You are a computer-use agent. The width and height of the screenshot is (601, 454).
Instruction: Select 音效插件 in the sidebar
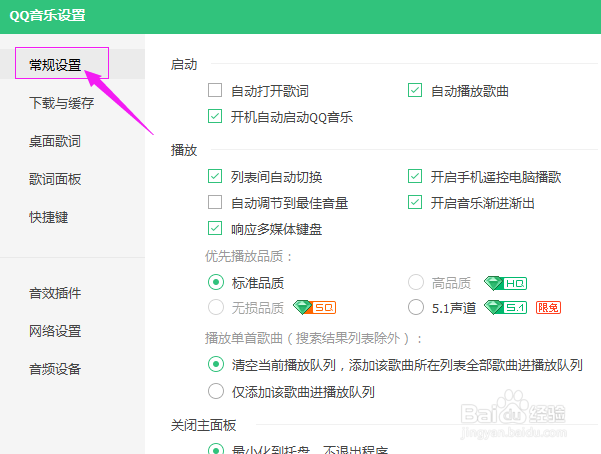(55, 293)
